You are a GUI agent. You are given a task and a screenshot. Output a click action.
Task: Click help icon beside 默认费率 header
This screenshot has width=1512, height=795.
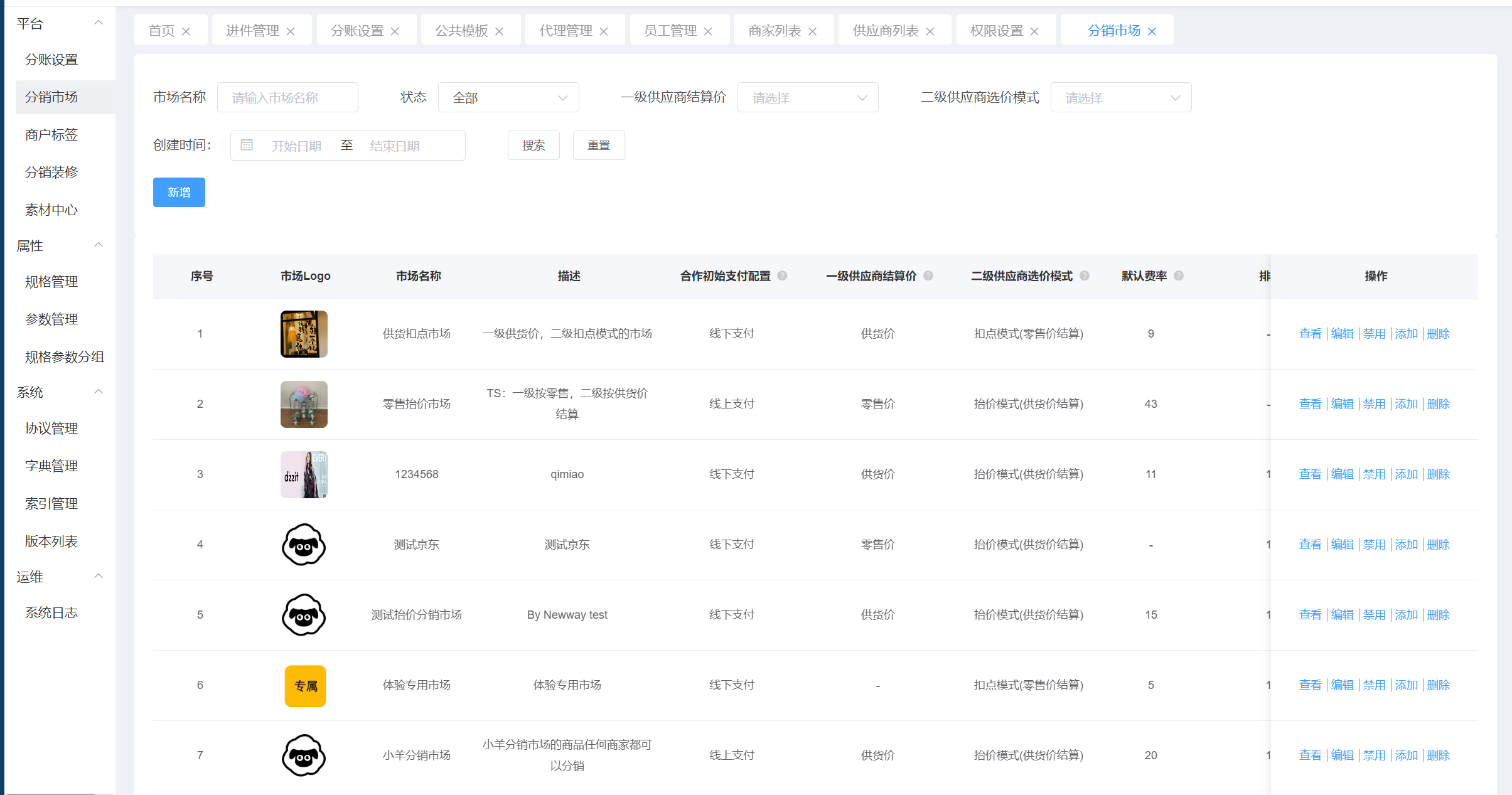pos(1179,275)
